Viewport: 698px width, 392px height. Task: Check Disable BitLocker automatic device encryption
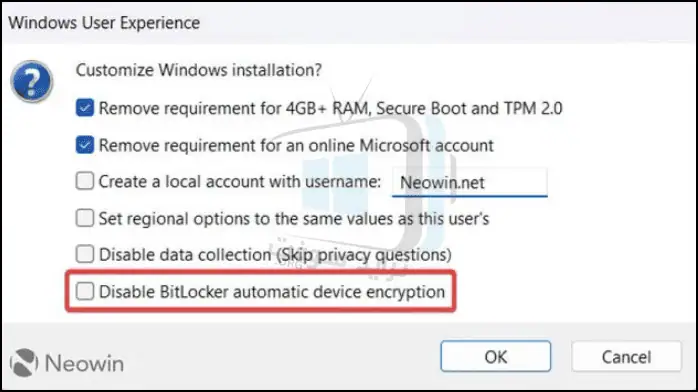[x=85, y=291]
